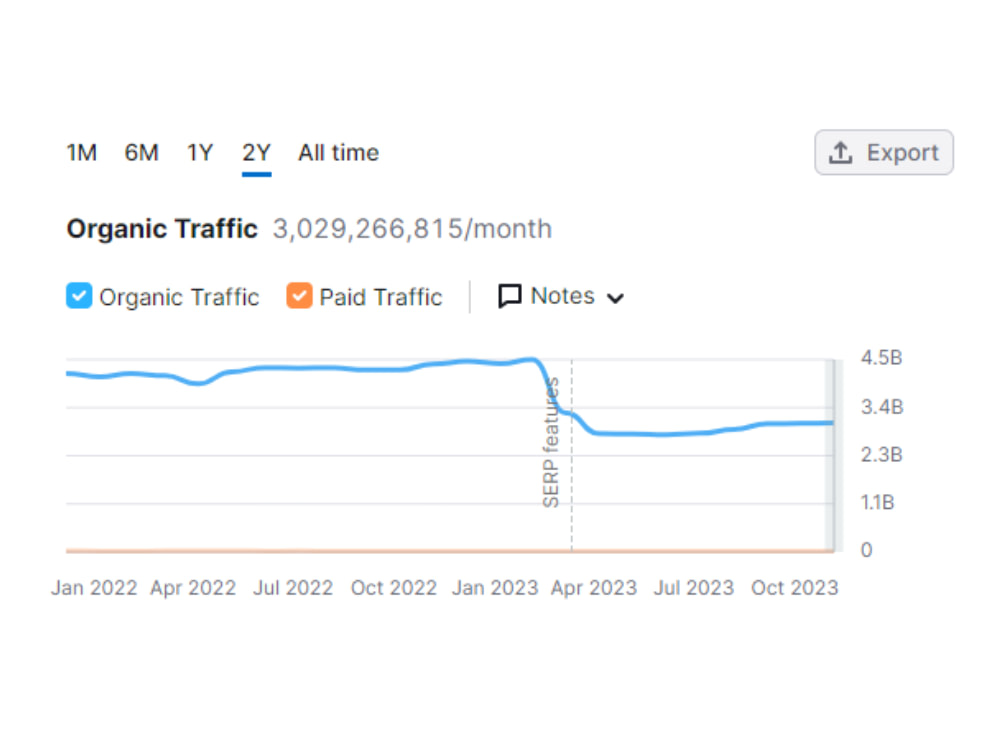Click the Oct 2023 axis label
Viewport: 1000px width, 750px height.
point(795,587)
